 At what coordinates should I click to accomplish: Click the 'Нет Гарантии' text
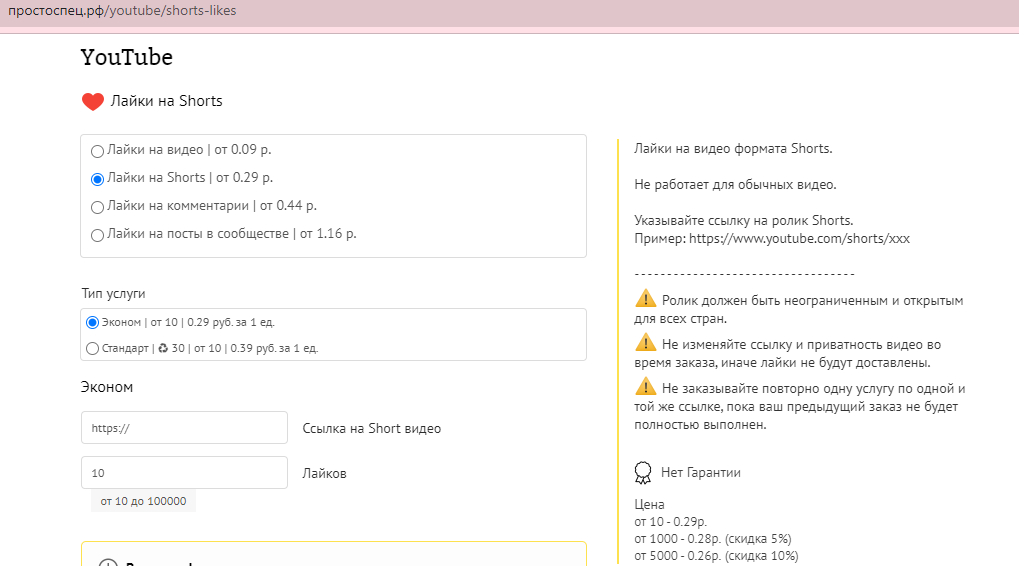coord(701,472)
